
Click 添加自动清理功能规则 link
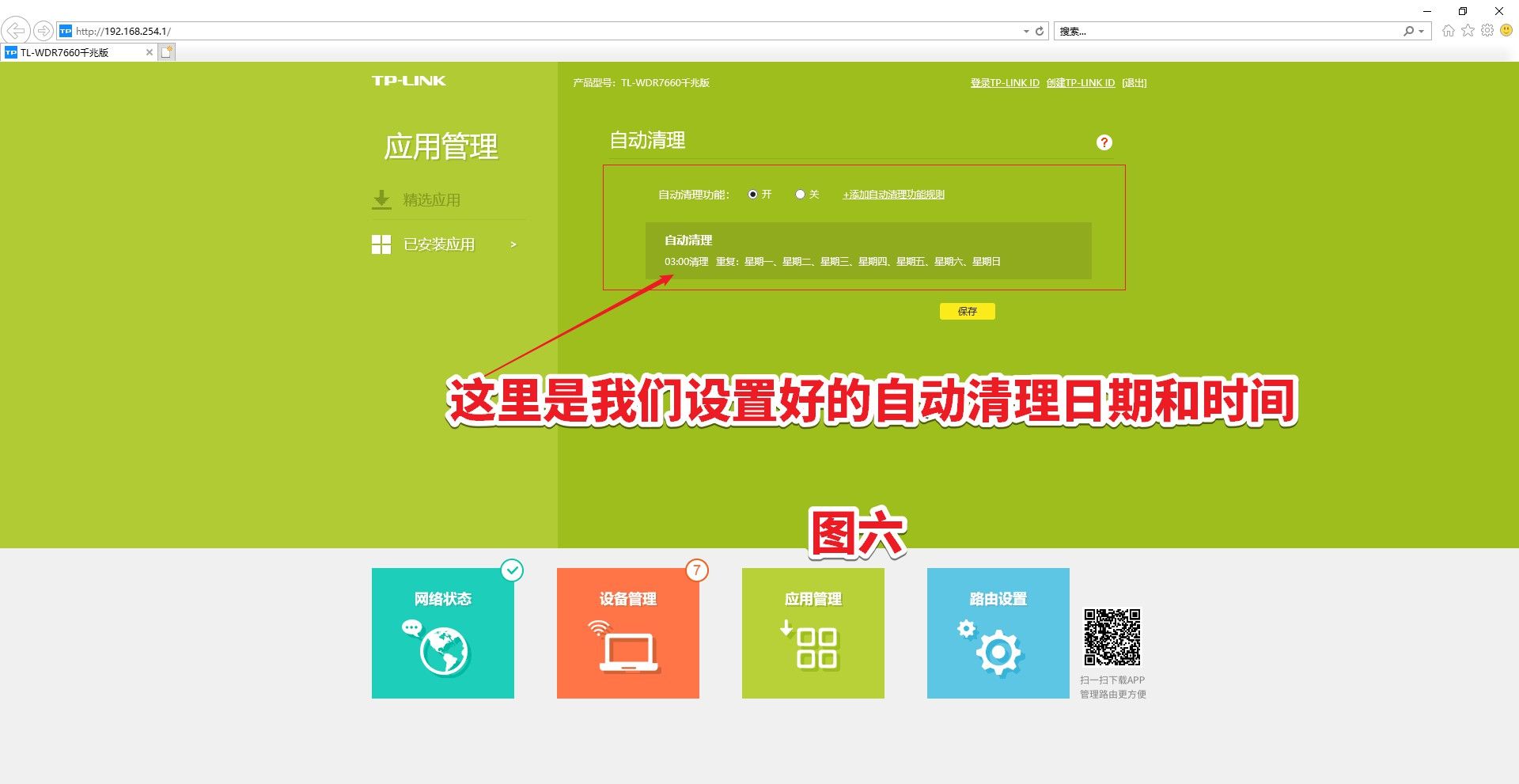click(893, 195)
